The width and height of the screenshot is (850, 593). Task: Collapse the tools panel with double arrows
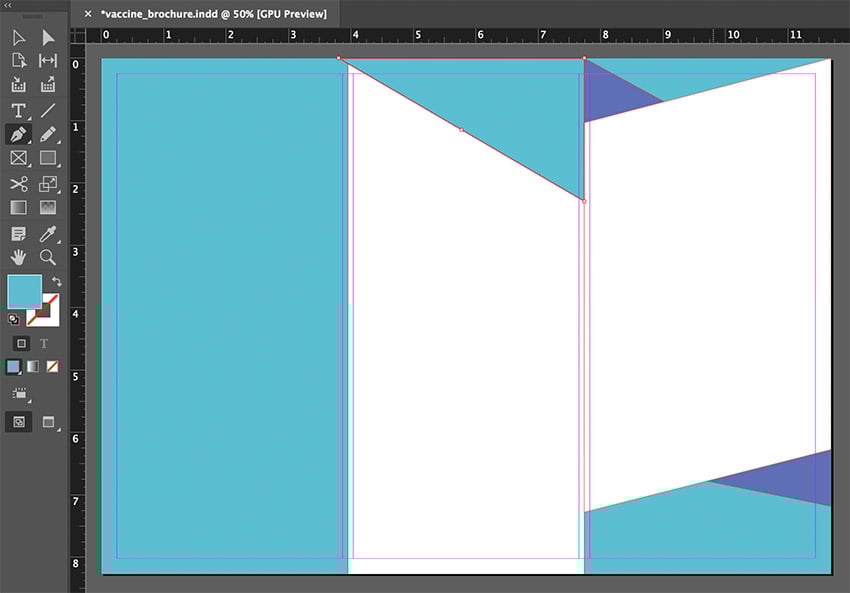[9, 6]
